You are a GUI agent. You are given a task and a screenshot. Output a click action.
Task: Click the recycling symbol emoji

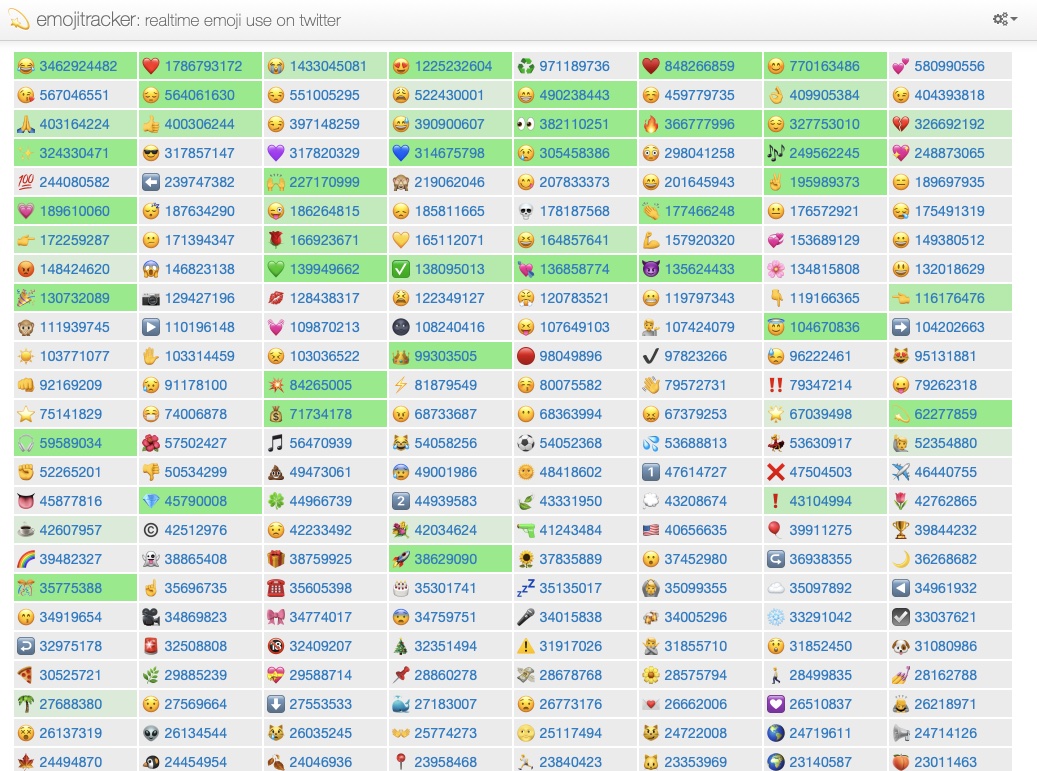click(526, 67)
